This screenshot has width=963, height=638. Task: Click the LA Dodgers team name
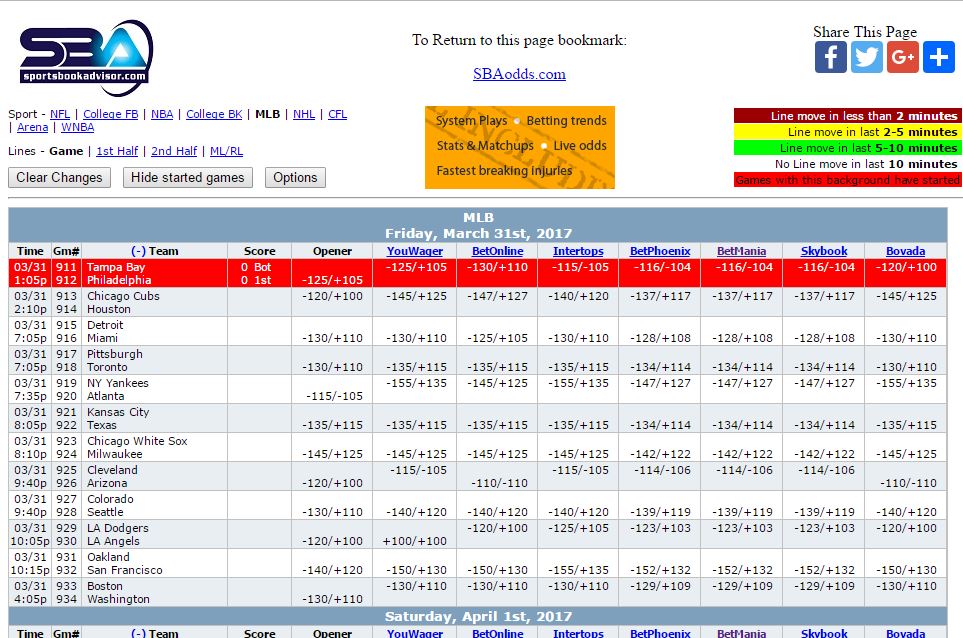(x=117, y=528)
